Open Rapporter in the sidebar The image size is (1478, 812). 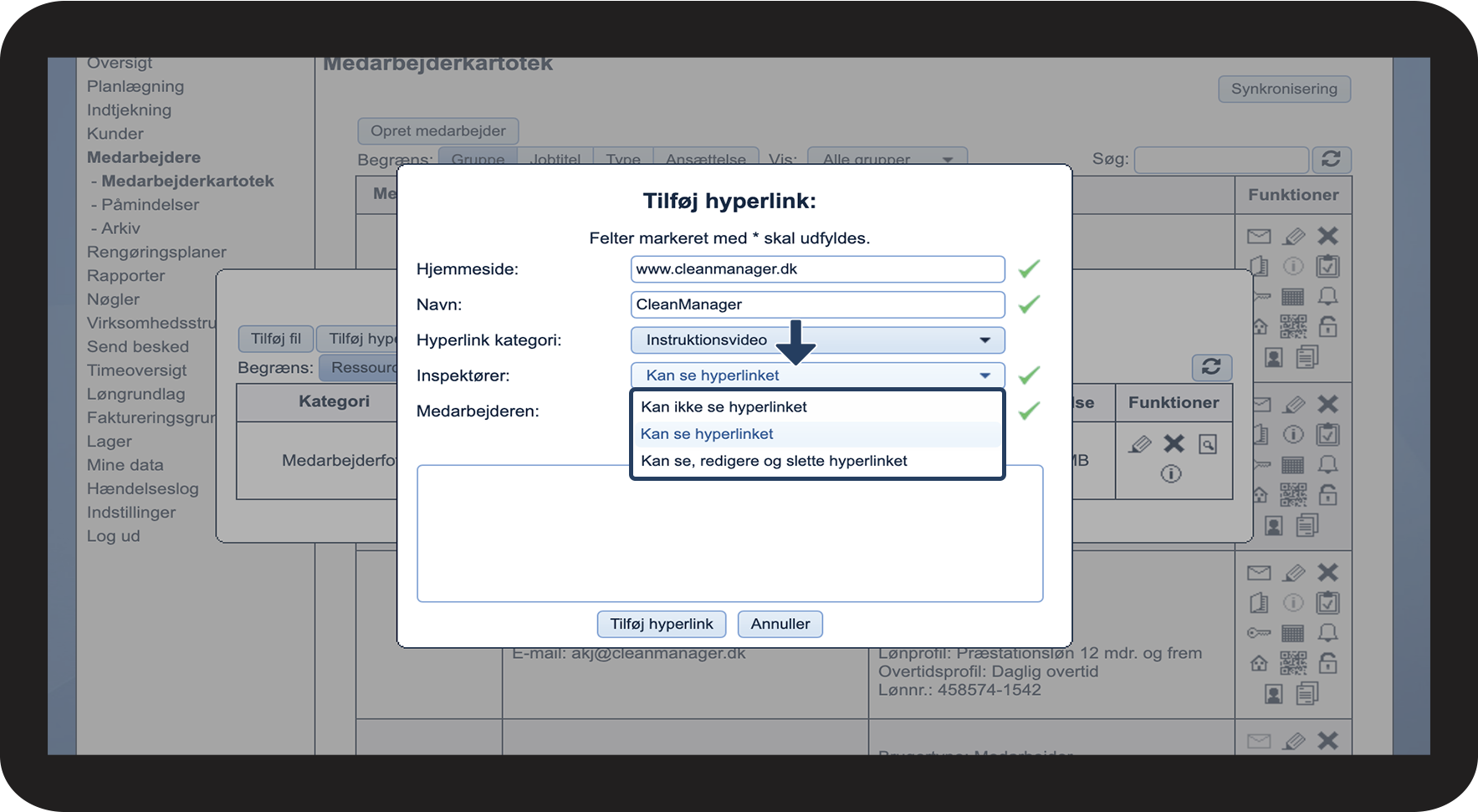[125, 276]
